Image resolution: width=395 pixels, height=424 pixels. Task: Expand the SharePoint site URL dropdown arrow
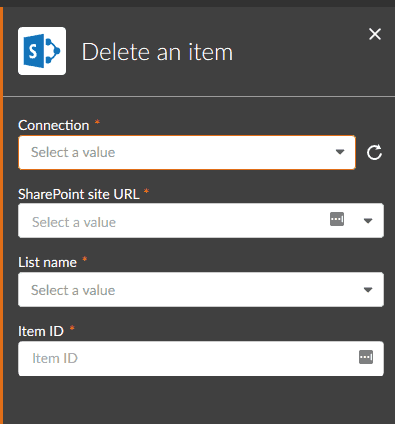(368, 221)
